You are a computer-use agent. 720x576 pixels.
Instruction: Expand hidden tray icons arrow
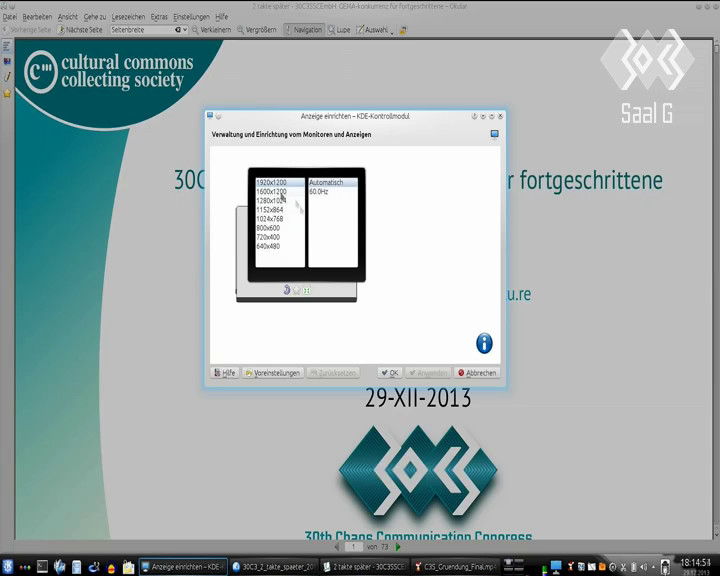(653, 567)
